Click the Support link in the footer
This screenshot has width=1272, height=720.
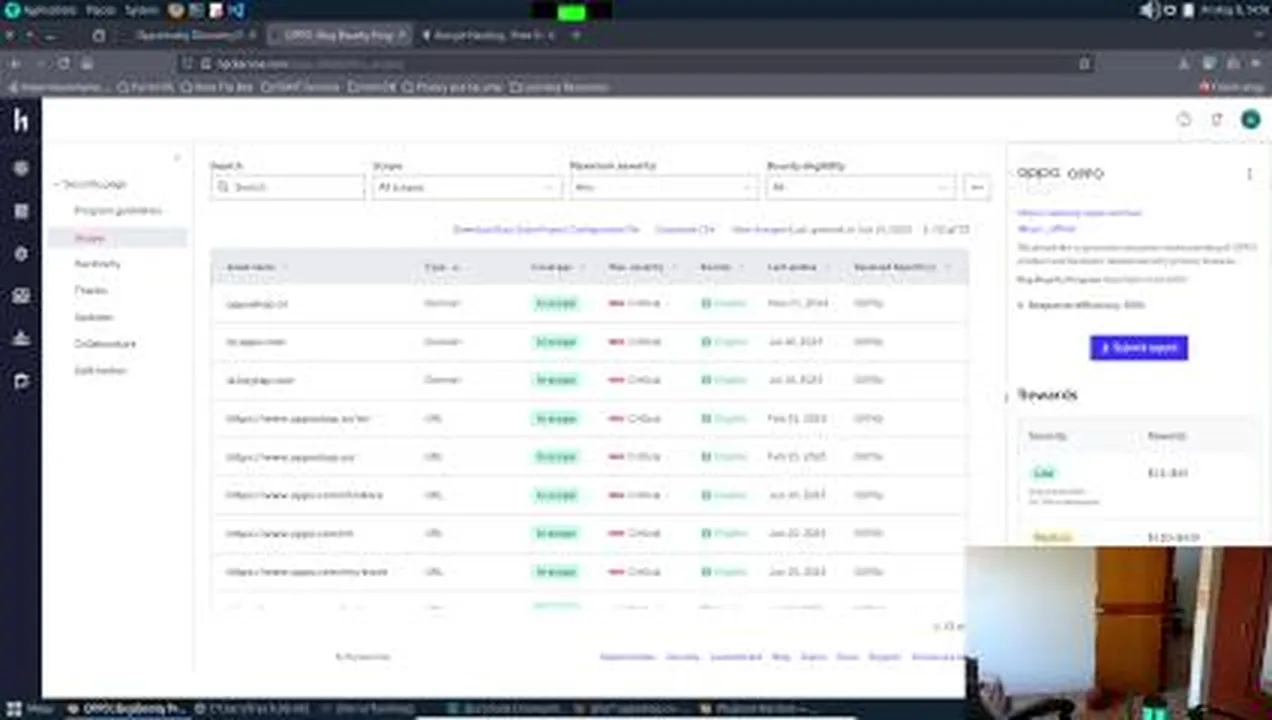[x=884, y=657]
